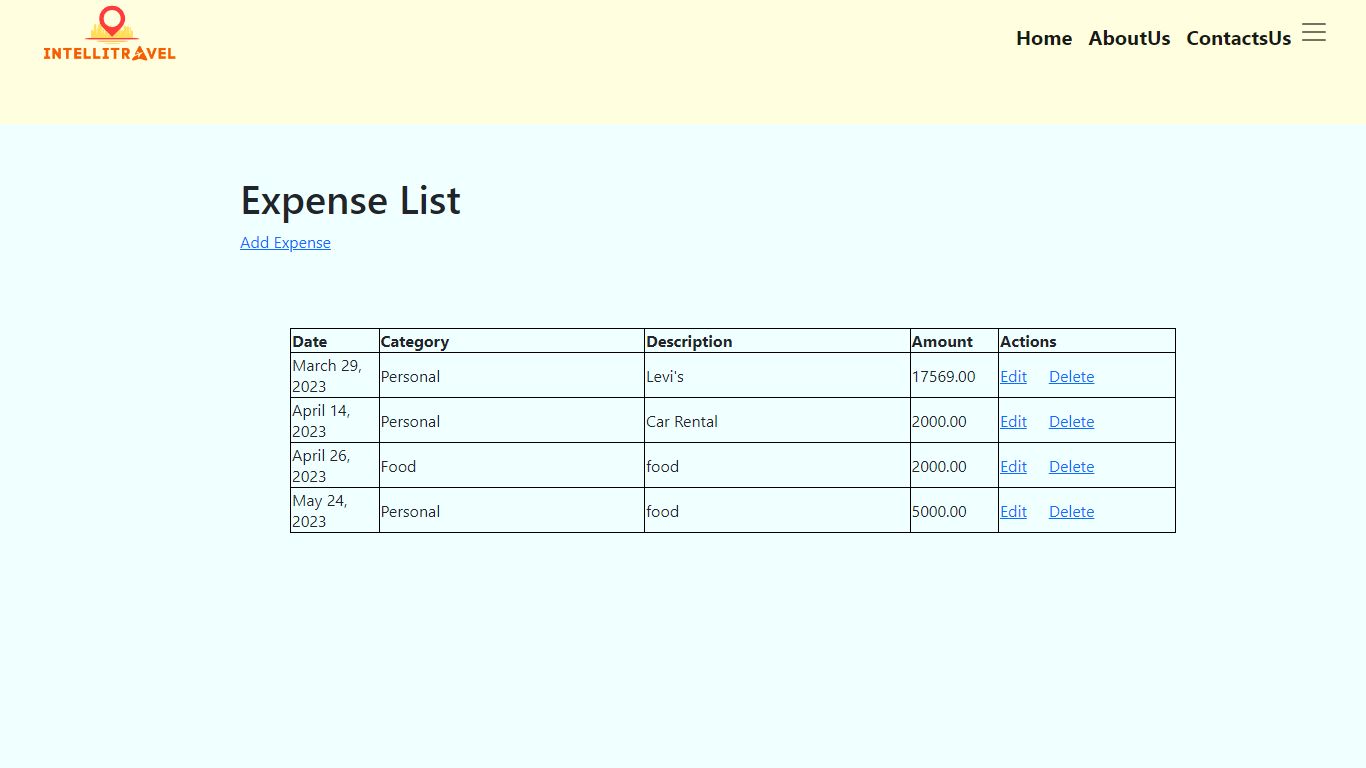Edit the Levi's expense
Image resolution: width=1366 pixels, height=768 pixels.
(1013, 377)
